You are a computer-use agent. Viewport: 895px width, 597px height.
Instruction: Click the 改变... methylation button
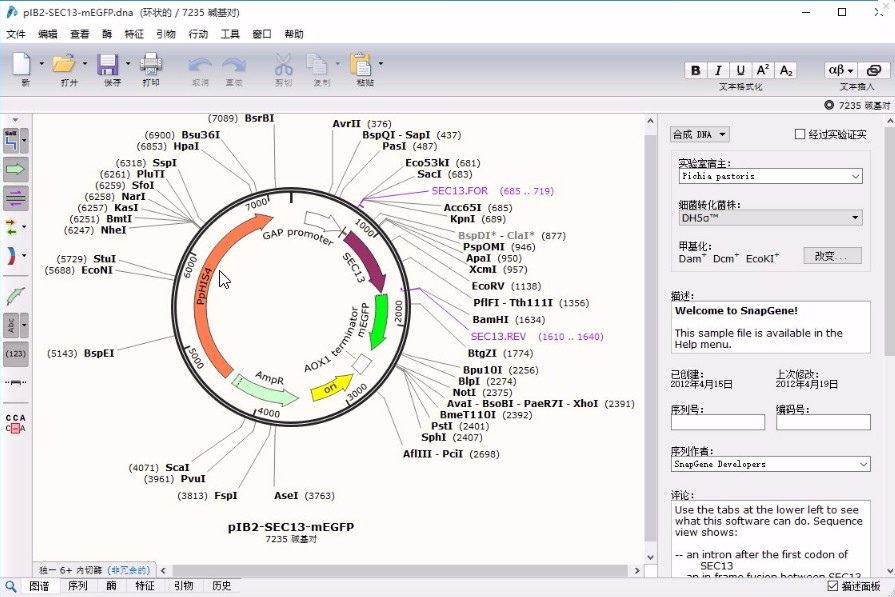(834, 256)
